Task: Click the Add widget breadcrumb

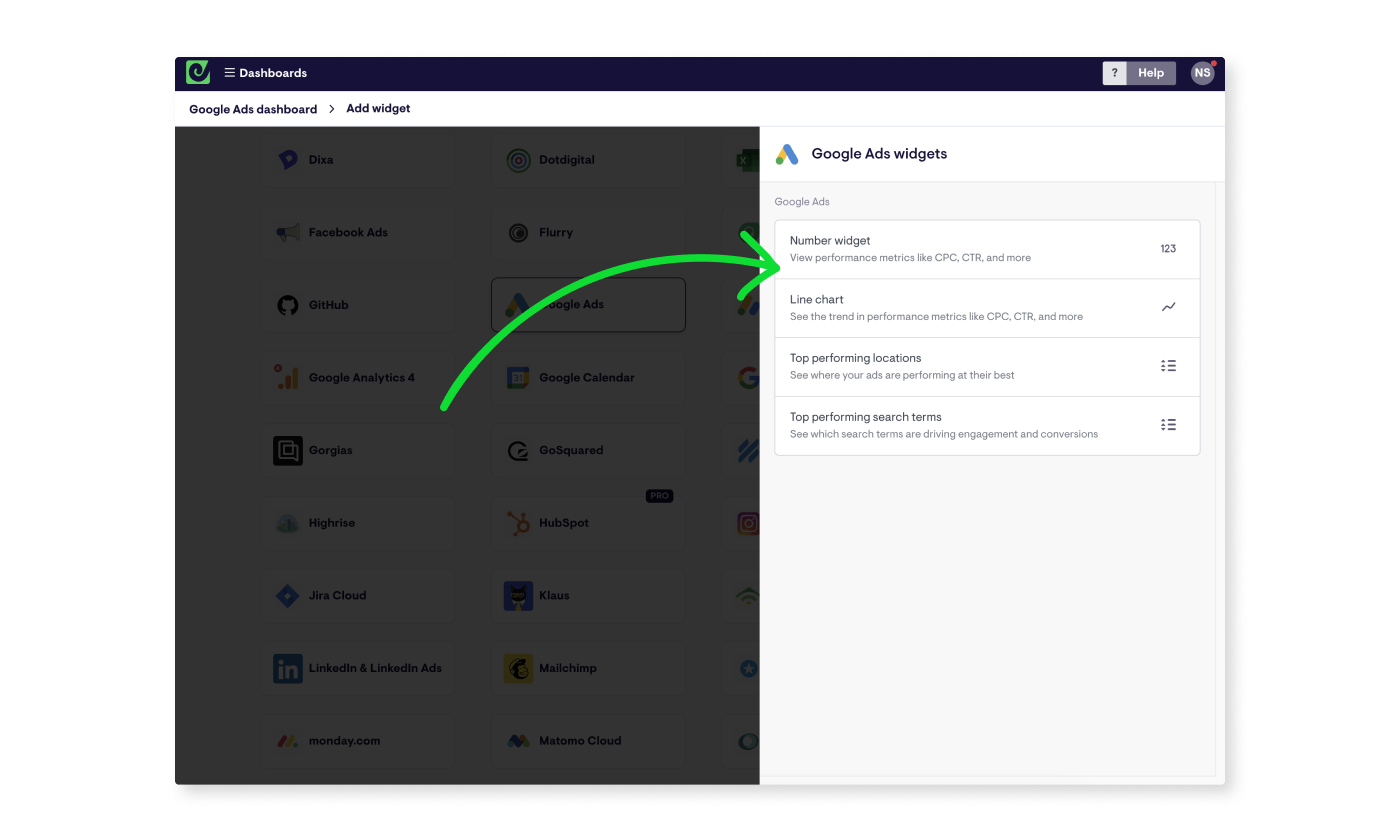Action: pyautogui.click(x=378, y=108)
